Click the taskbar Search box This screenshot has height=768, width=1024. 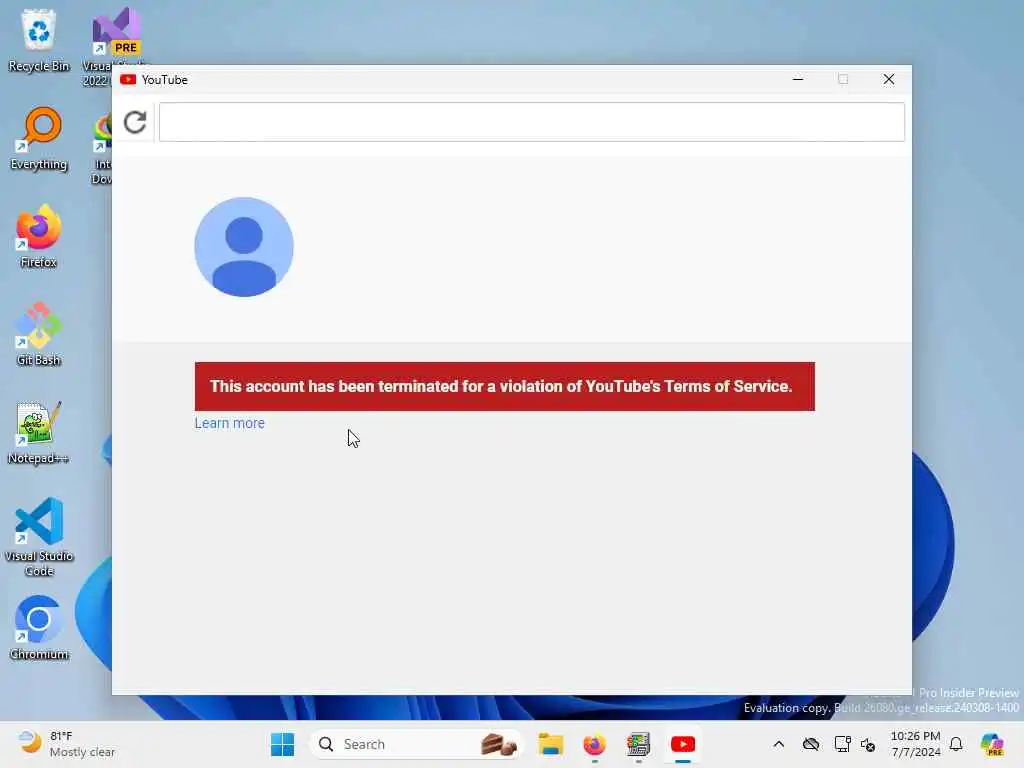point(416,744)
